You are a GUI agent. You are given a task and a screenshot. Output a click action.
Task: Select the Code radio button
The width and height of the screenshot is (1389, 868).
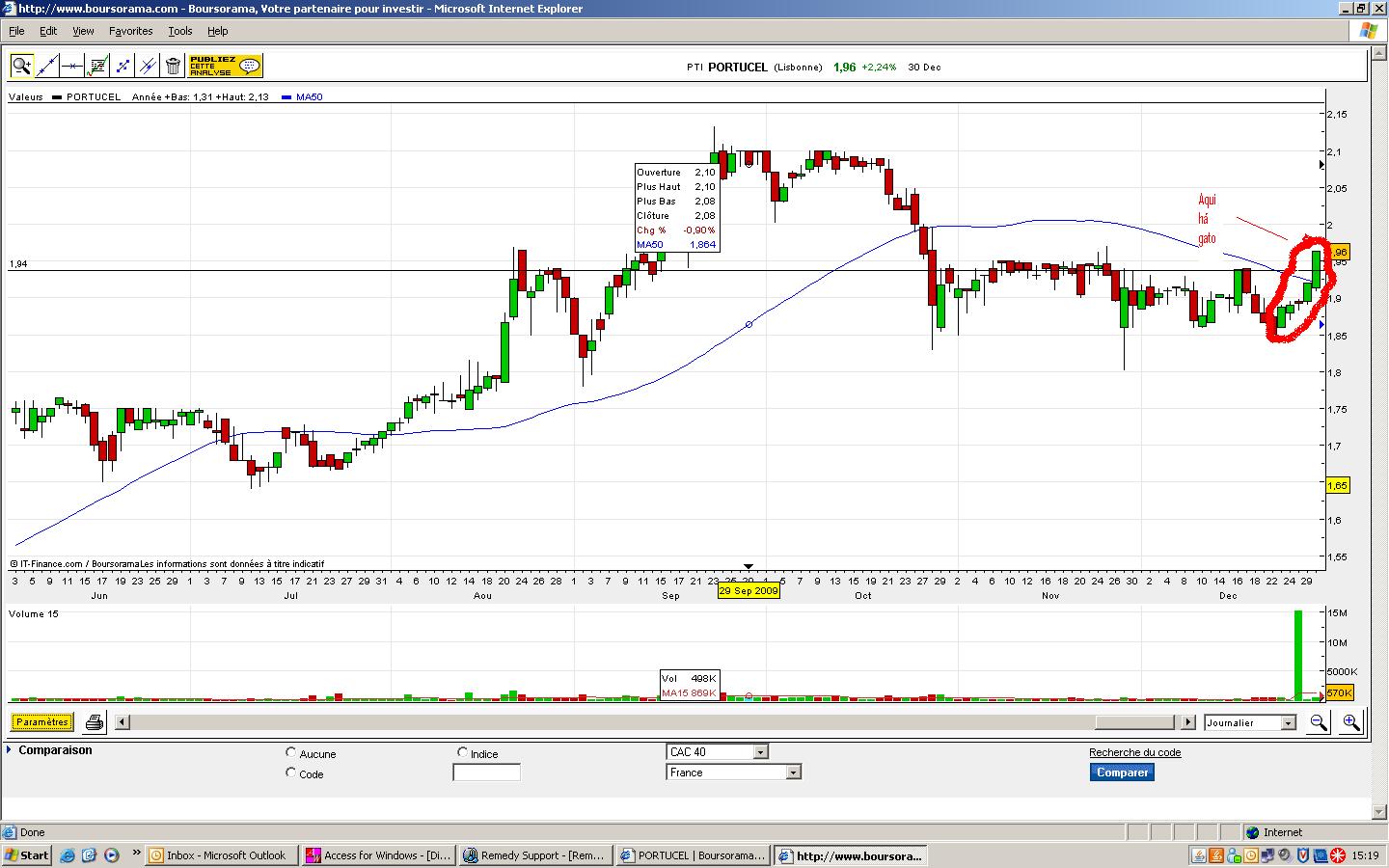tap(291, 773)
